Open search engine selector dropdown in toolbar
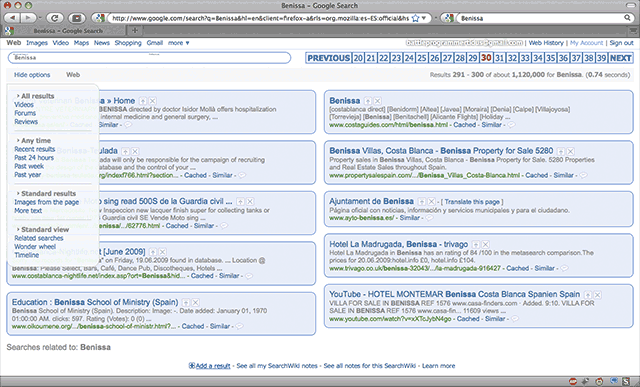The height and width of the screenshot is (387, 640). (x=448, y=18)
